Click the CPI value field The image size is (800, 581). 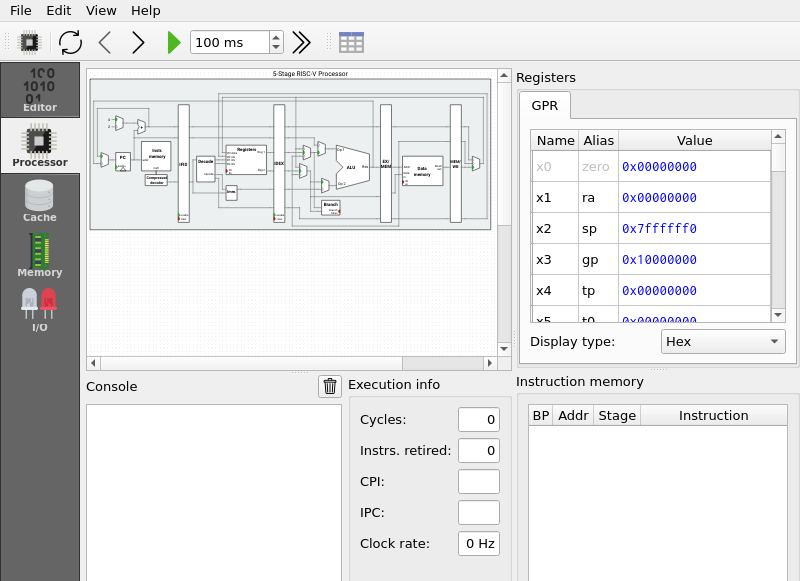(x=479, y=482)
